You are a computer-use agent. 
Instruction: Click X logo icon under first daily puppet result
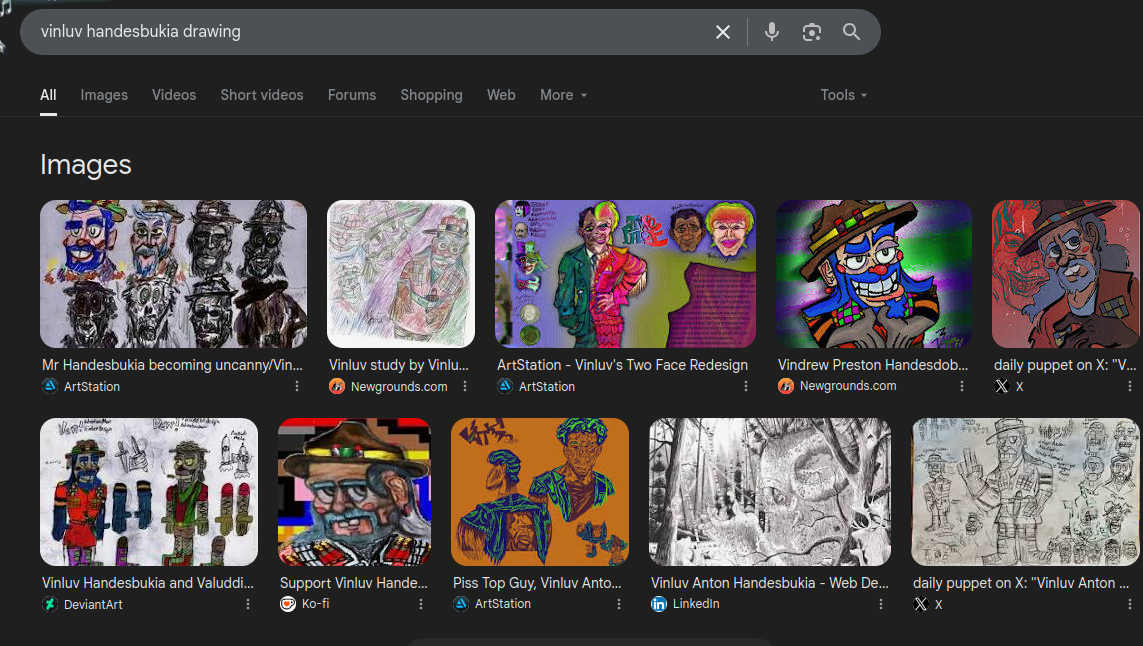pos(1002,386)
